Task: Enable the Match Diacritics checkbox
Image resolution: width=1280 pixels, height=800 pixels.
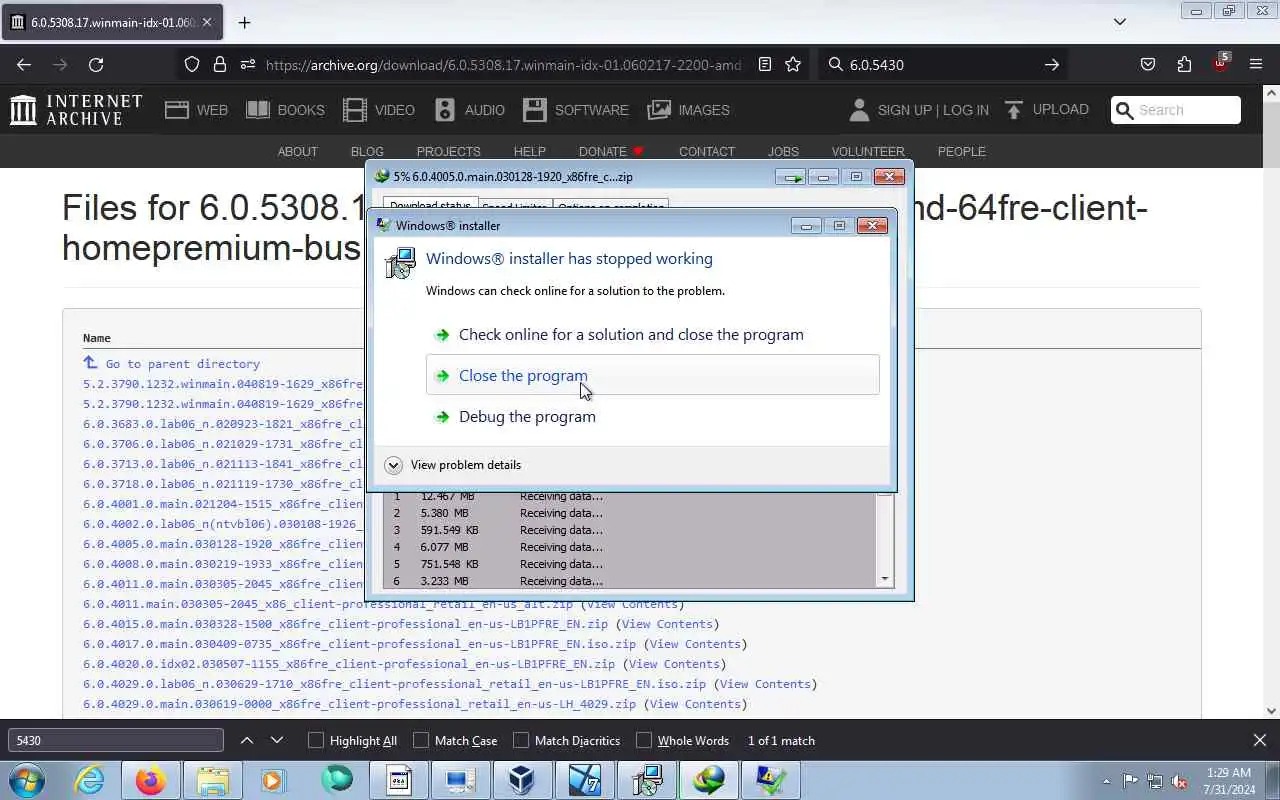Action: [x=521, y=741]
